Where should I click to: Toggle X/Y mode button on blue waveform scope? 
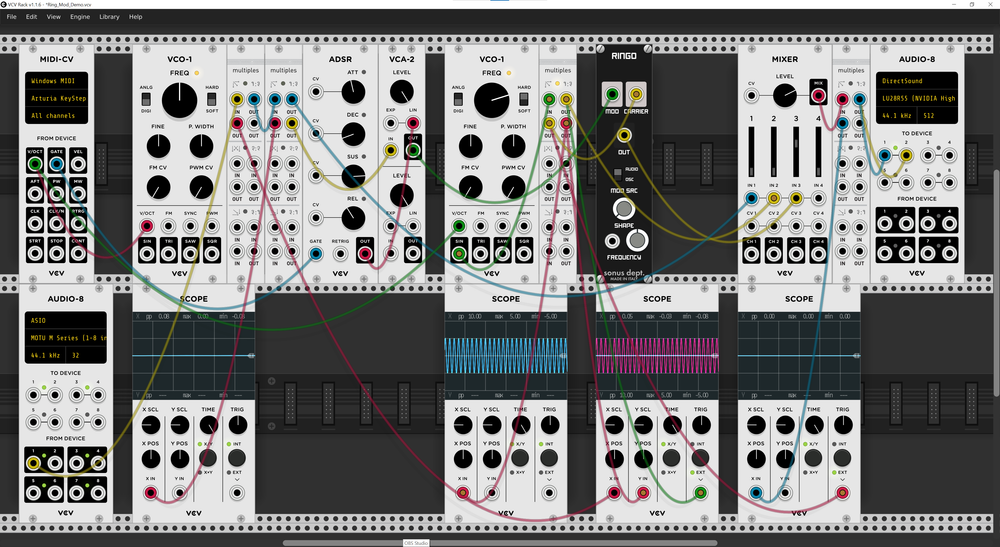tap(520, 457)
